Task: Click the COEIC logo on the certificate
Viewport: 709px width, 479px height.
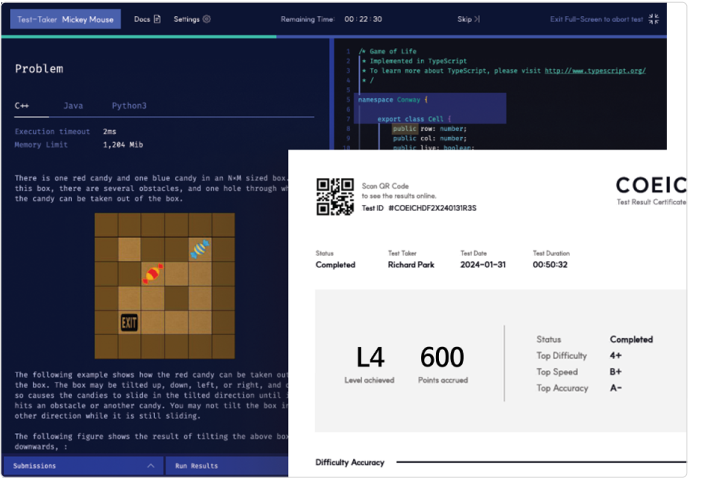Action: tap(650, 185)
